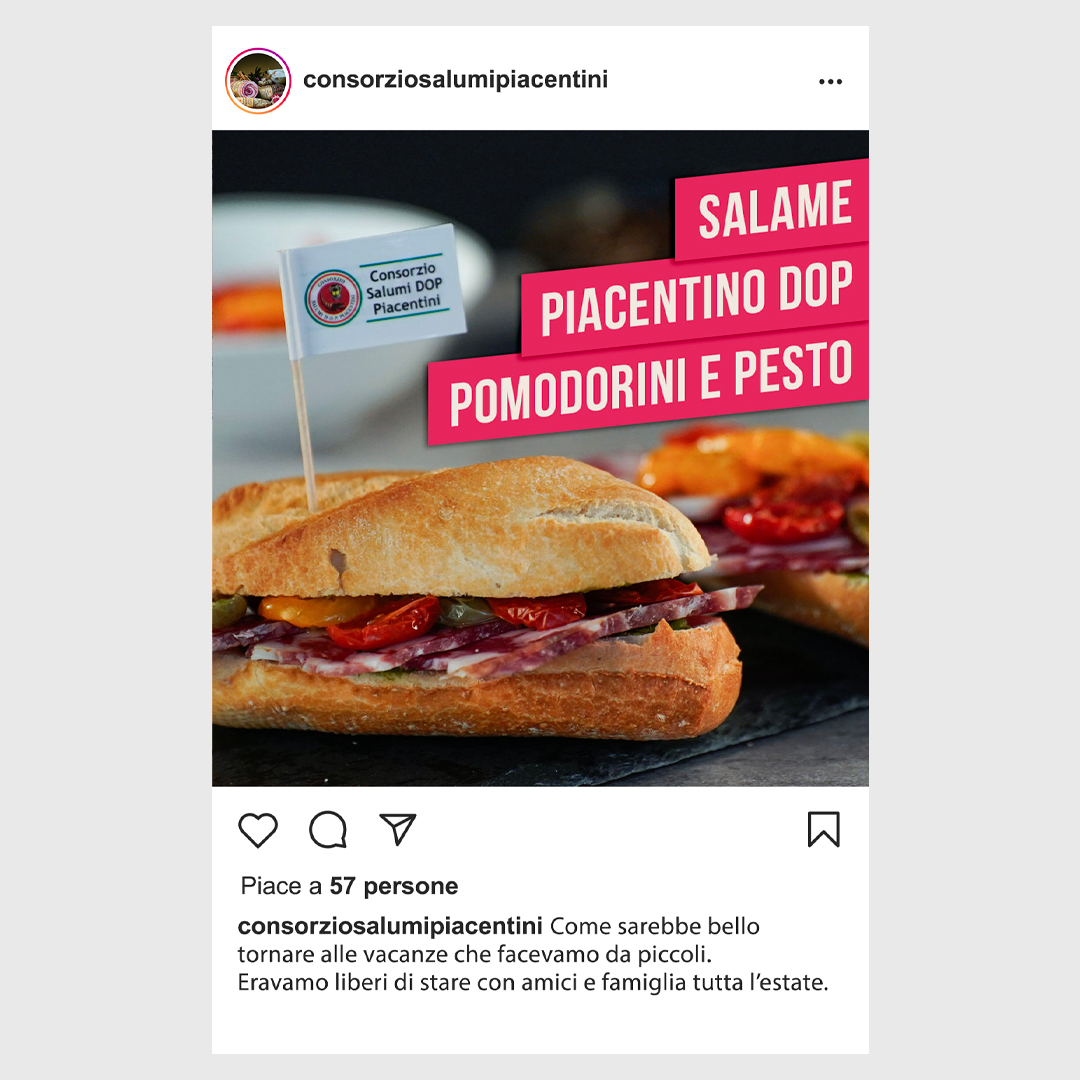Like the post with the heart icon
This screenshot has height=1080, width=1080.
click(258, 829)
